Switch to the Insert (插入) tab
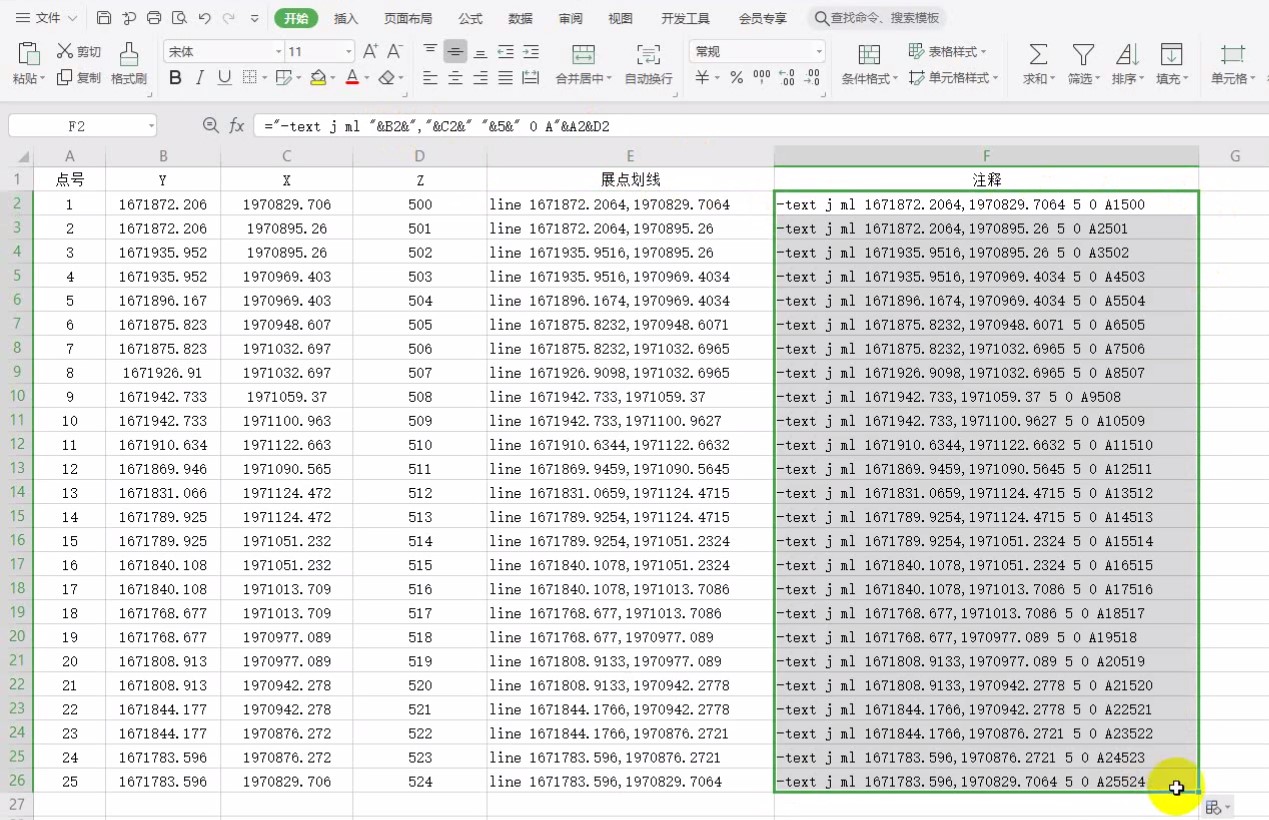Viewport: 1269px width, 820px height. [346, 18]
